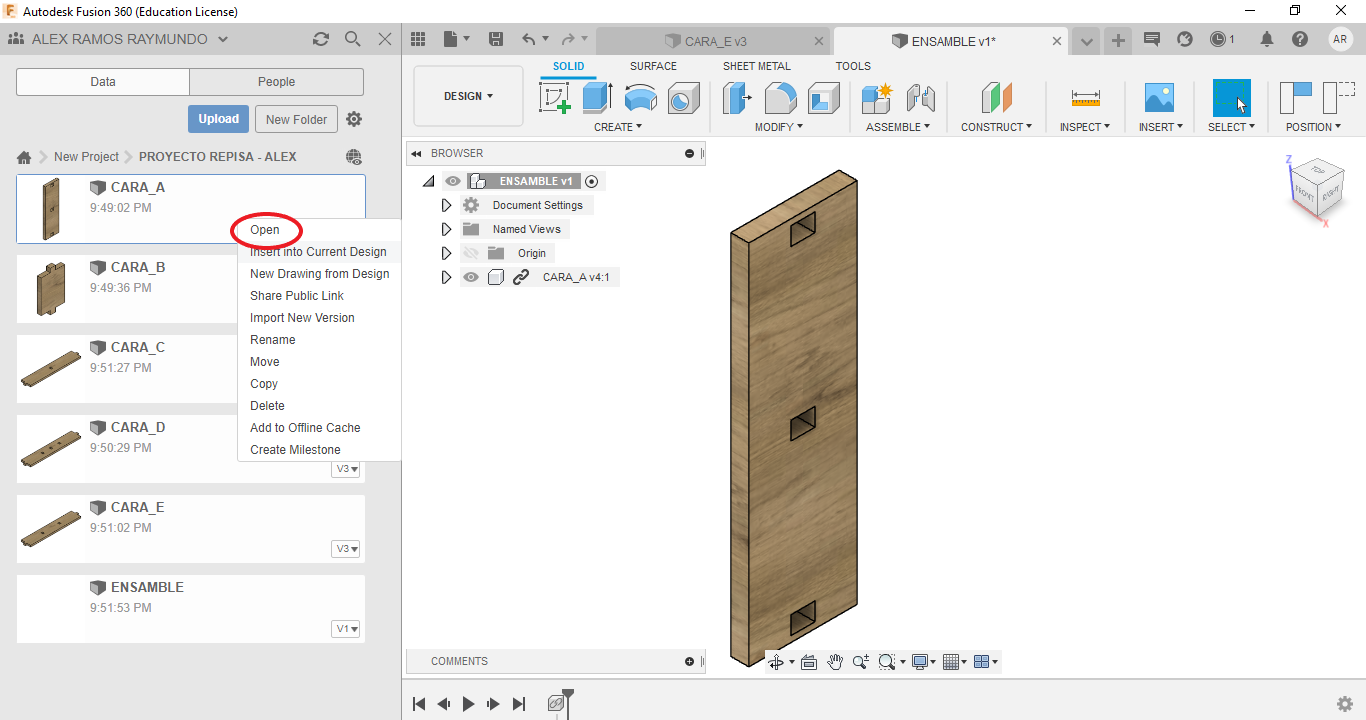This screenshot has width=1366, height=720.
Task: Open the CARA_E version V3 dropdown
Action: click(346, 549)
